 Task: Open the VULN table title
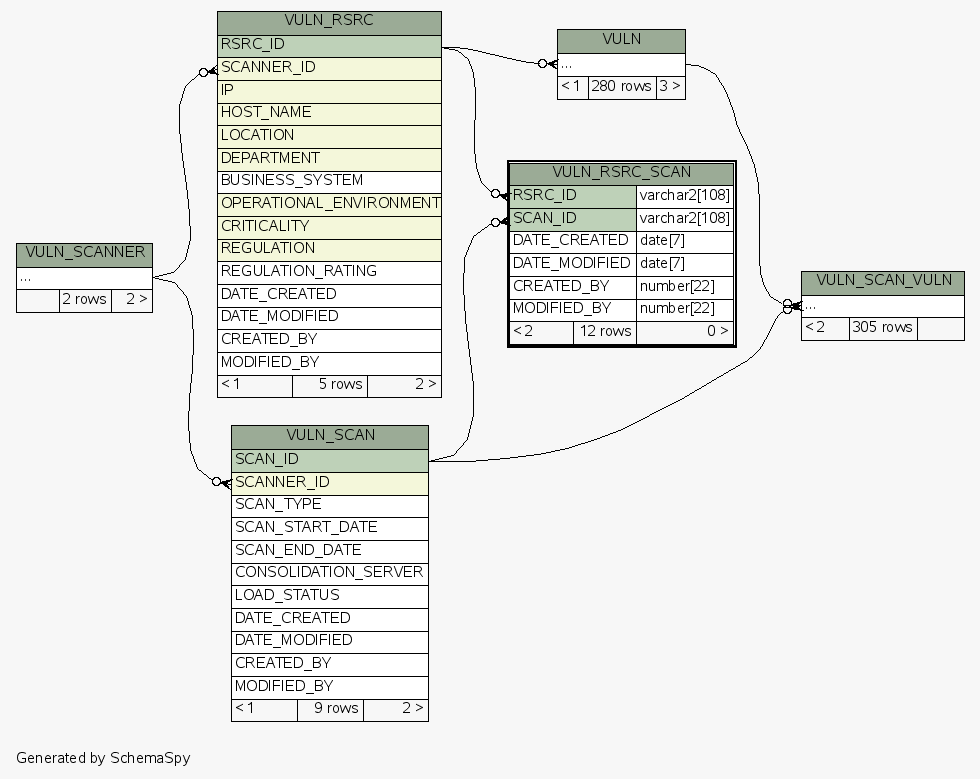click(621, 40)
